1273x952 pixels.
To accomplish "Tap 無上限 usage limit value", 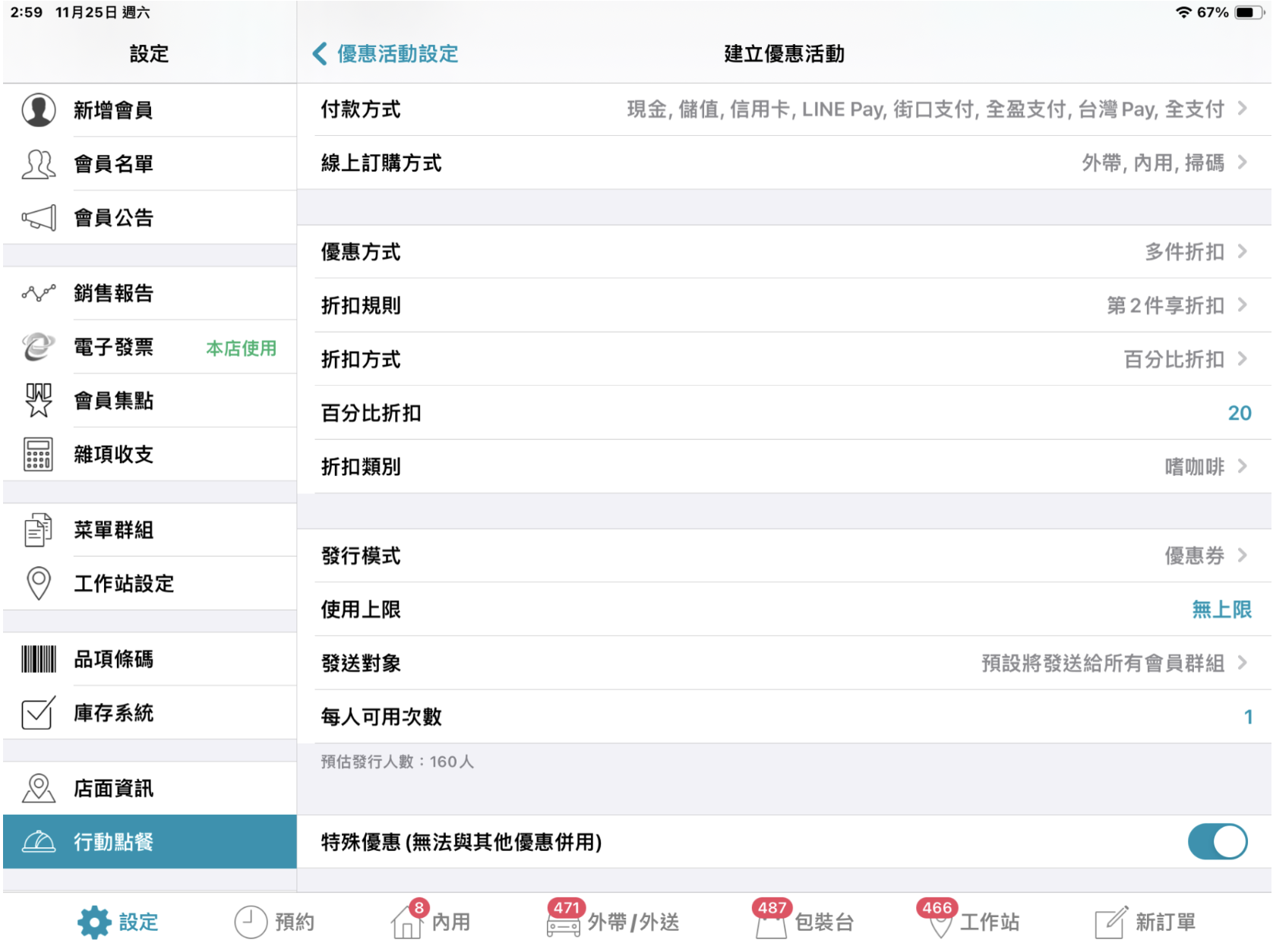I will pyautogui.click(x=1221, y=610).
